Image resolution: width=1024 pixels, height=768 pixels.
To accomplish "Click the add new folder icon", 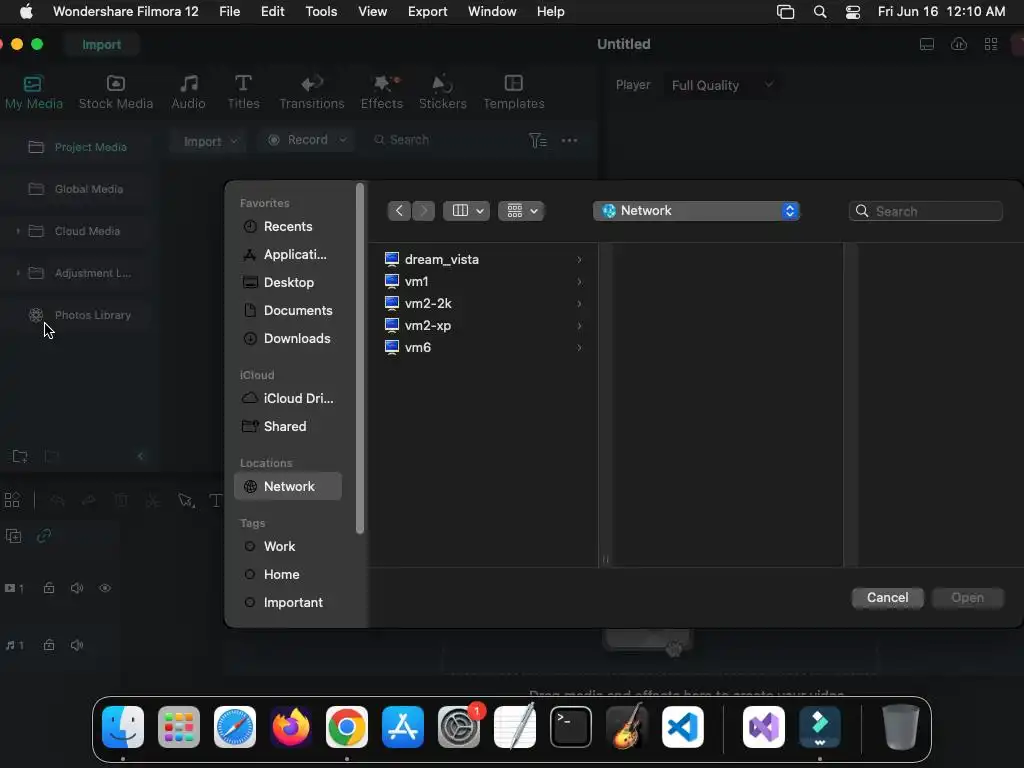I will tap(20, 456).
